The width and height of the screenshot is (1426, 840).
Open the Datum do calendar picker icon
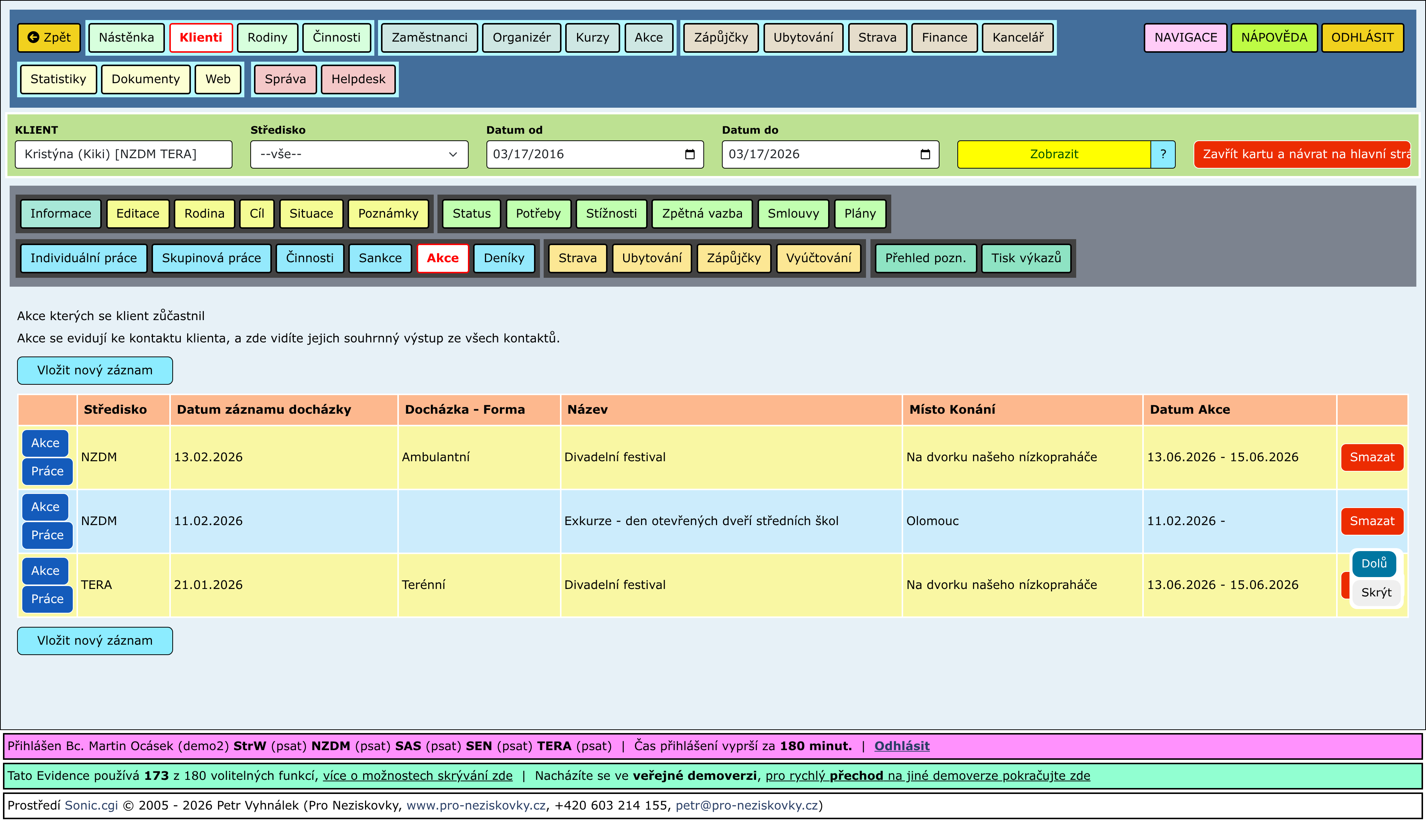point(925,154)
